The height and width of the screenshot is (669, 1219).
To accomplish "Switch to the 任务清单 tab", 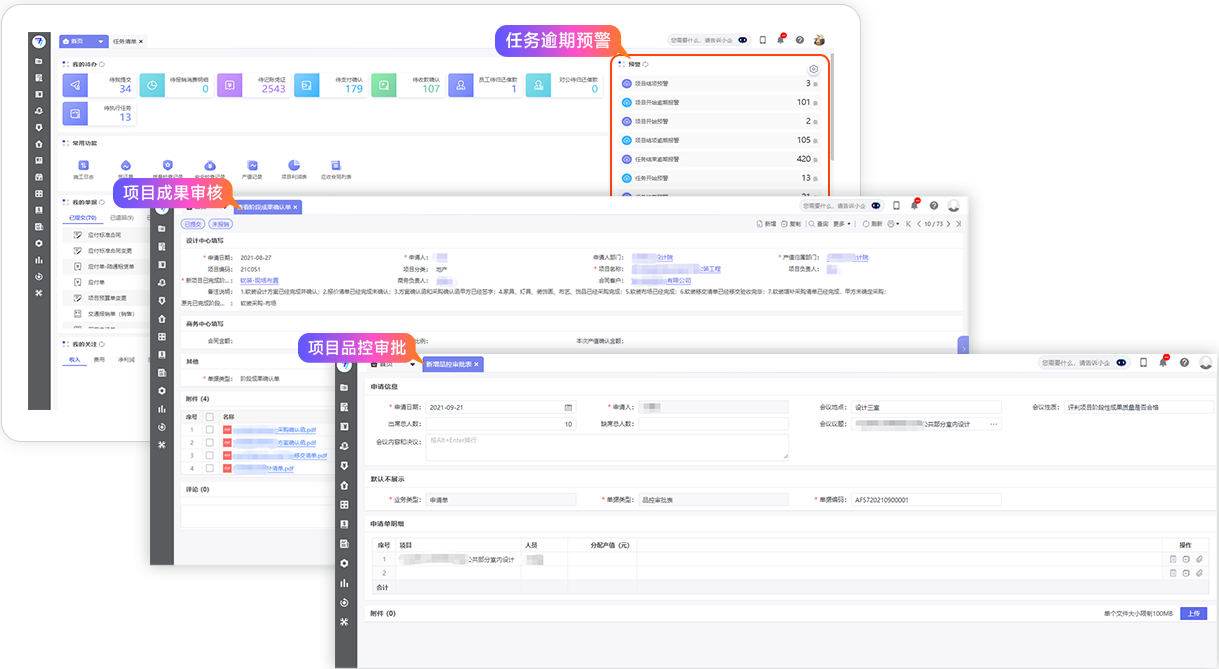I will [127, 42].
